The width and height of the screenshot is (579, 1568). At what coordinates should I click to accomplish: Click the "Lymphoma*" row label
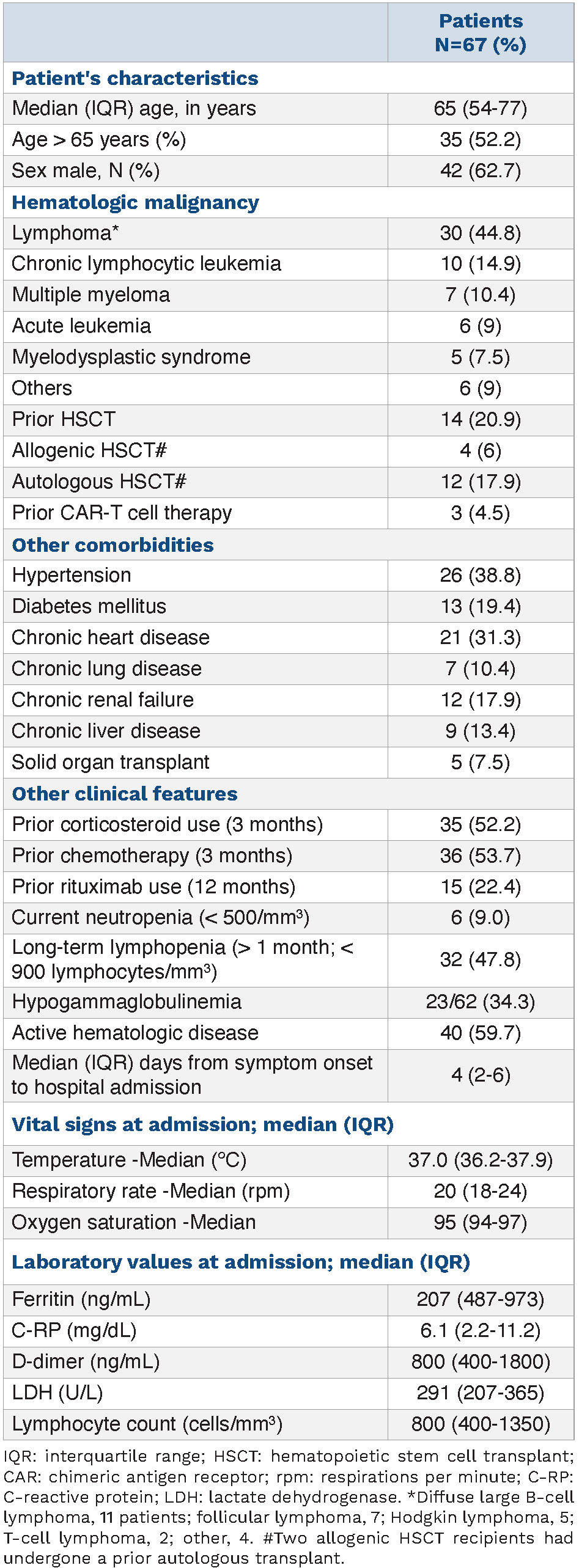(x=65, y=233)
